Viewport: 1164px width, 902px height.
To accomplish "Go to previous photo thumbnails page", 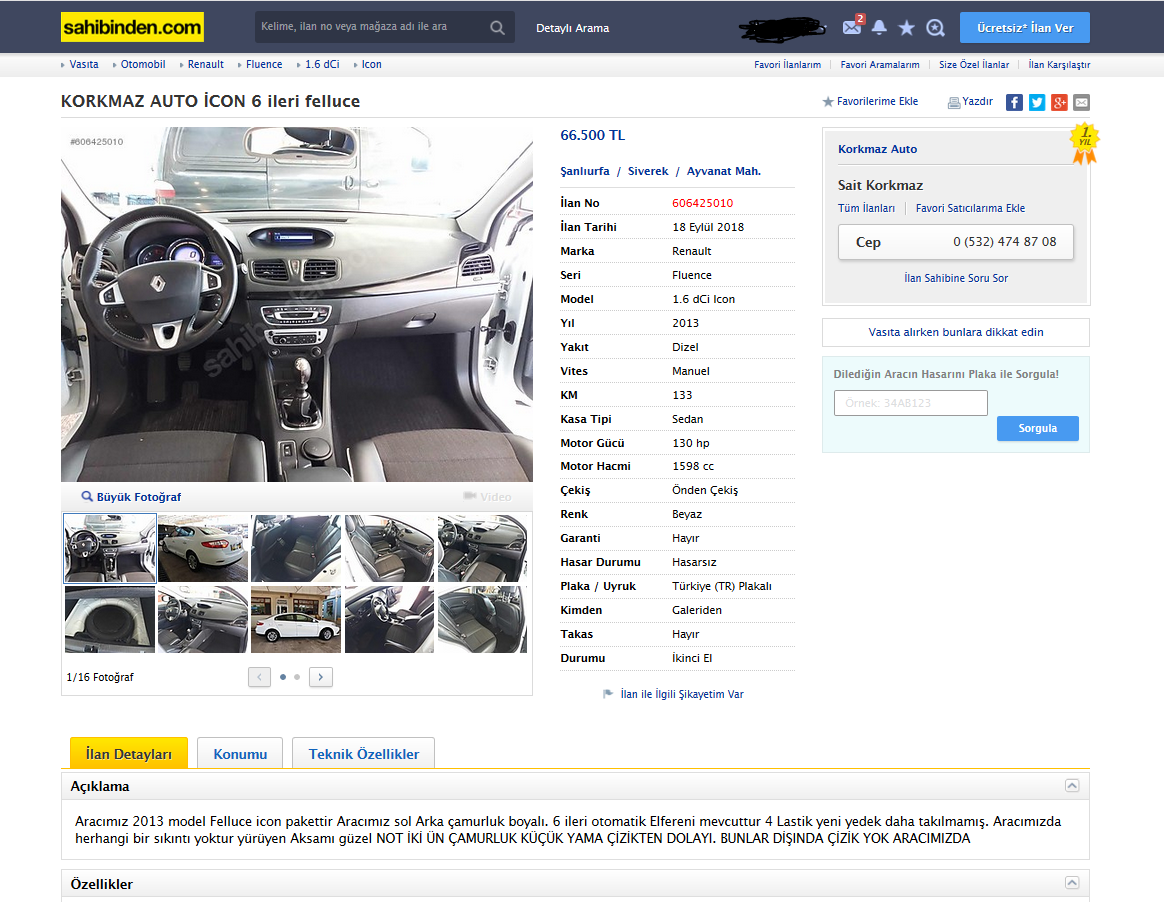I will point(259,677).
